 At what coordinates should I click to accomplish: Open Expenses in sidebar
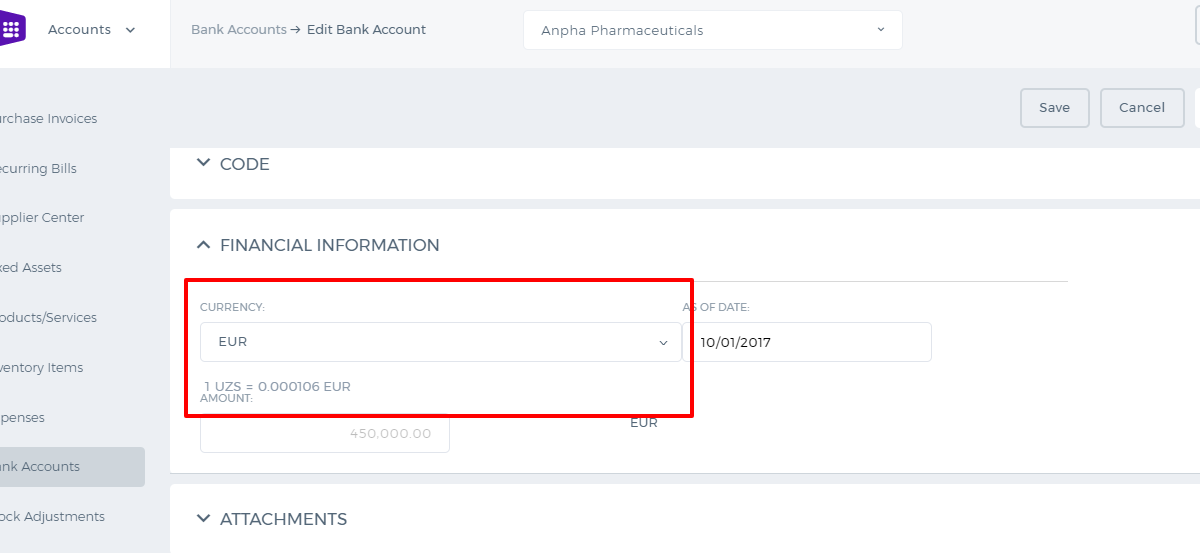[22, 417]
